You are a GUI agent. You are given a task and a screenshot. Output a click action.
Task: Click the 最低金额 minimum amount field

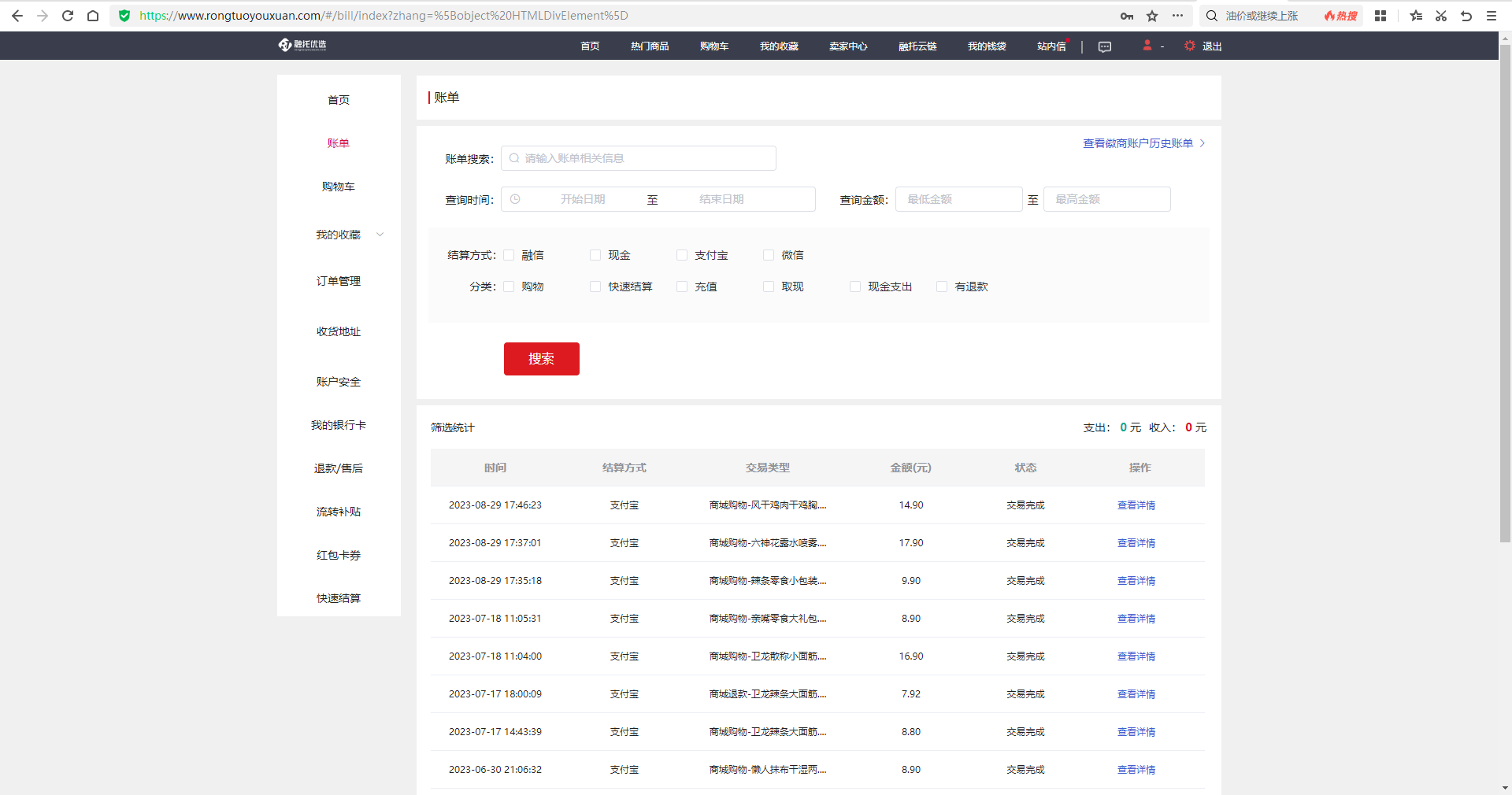(x=959, y=199)
